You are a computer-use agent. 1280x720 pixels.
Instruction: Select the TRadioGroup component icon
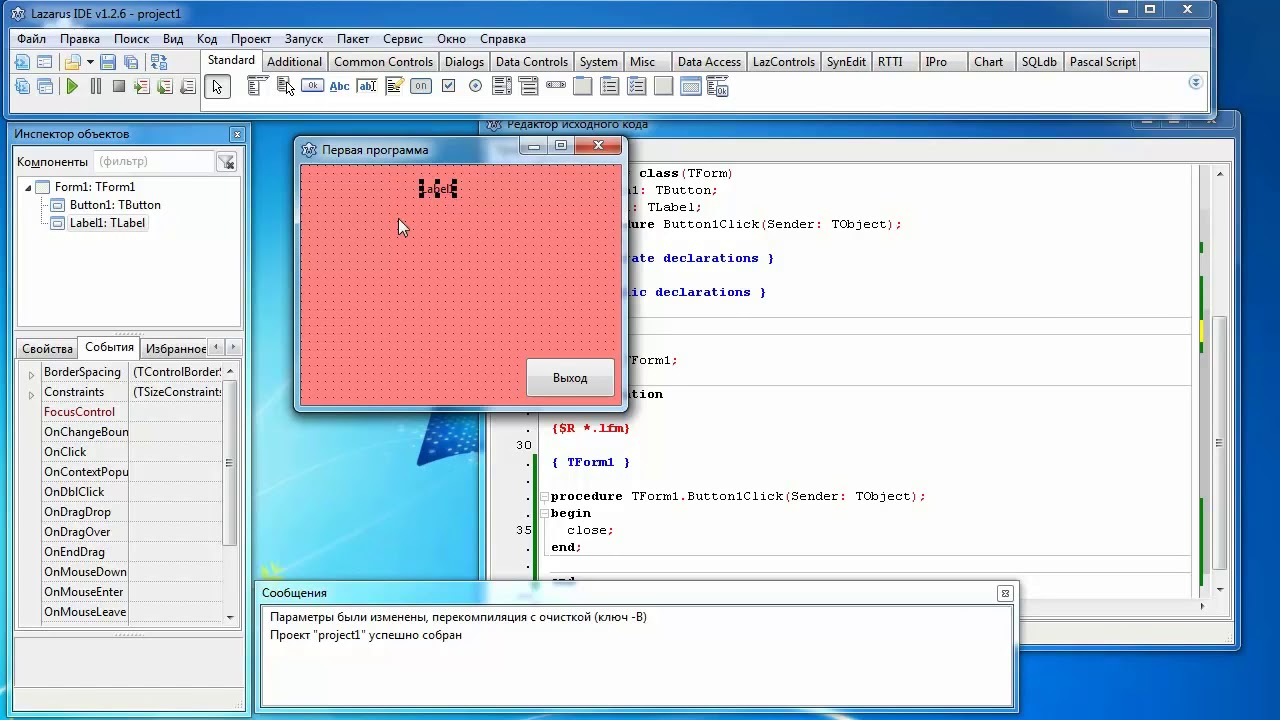[610, 86]
